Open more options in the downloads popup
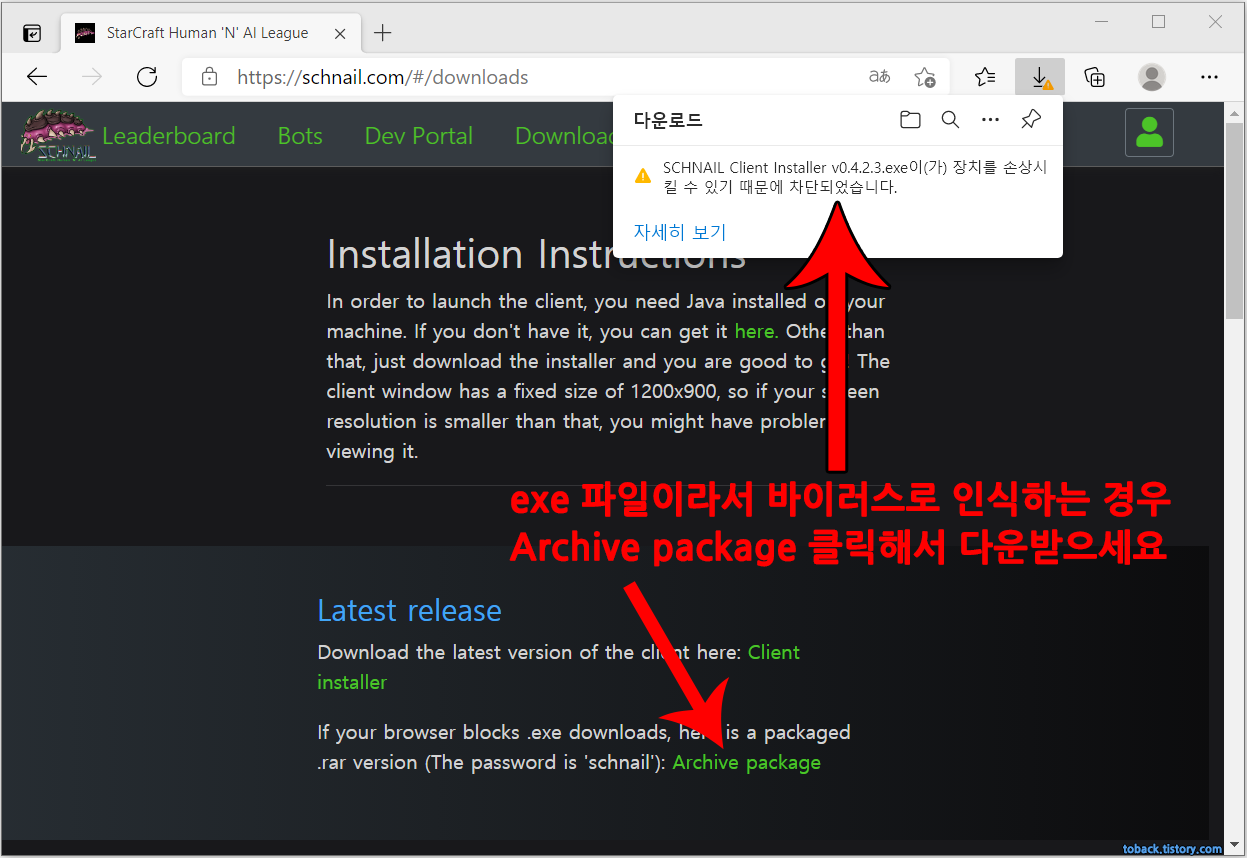This screenshot has height=858, width=1247. [990, 120]
